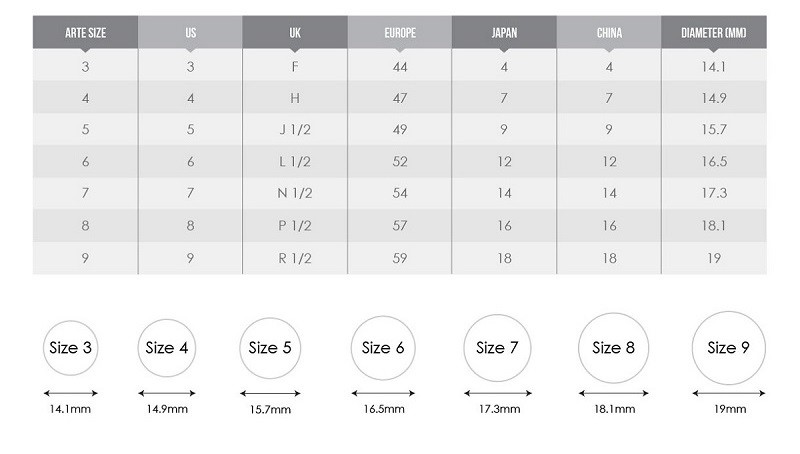
Task: Select the Size 8 ring circle
Action: [x=613, y=348]
